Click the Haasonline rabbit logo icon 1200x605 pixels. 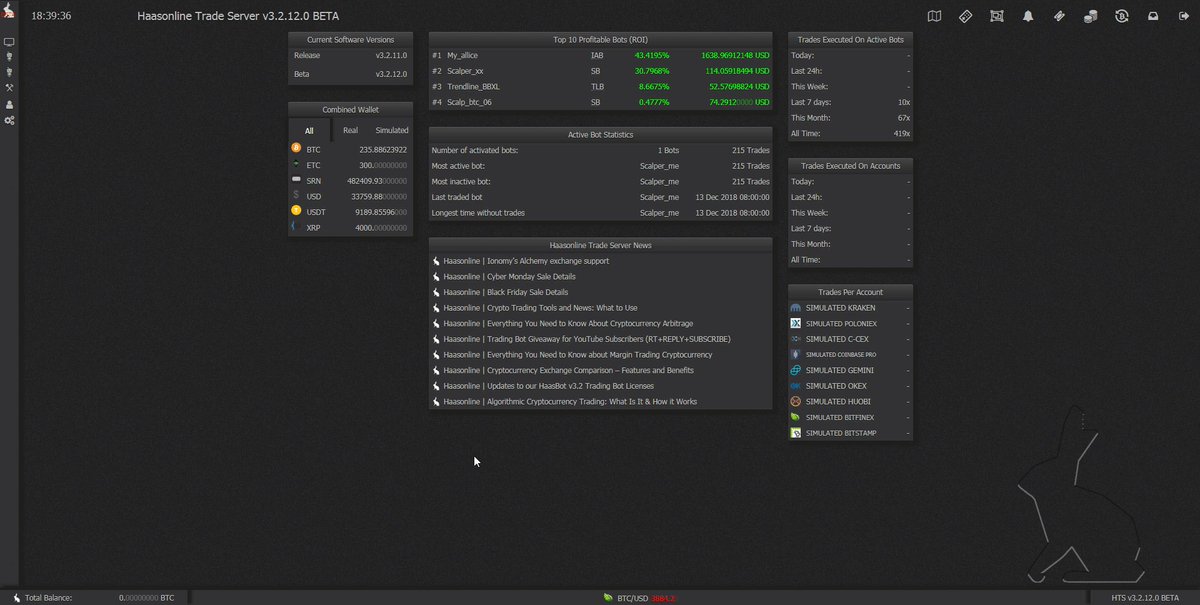click(9, 12)
